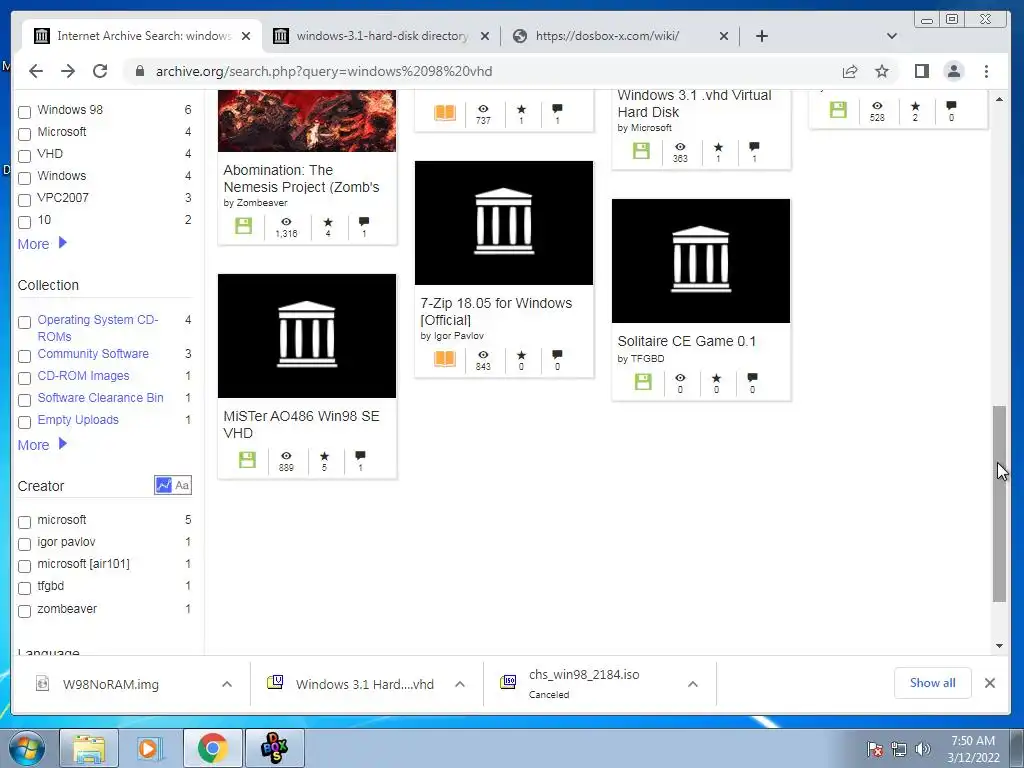The height and width of the screenshot is (768, 1024).
Task: Click the search tabs chevron in title bar
Action: (x=891, y=36)
